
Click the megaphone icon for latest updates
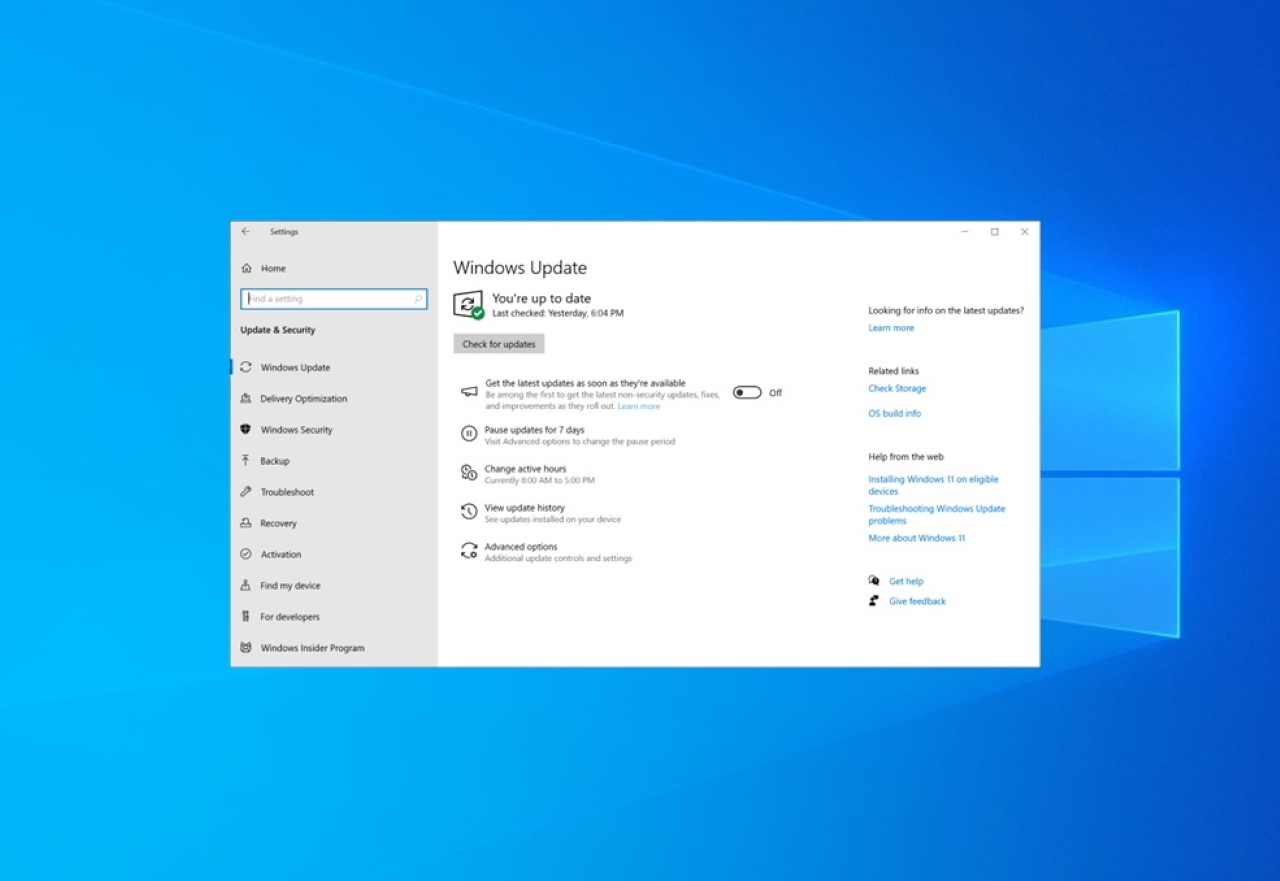coord(469,392)
